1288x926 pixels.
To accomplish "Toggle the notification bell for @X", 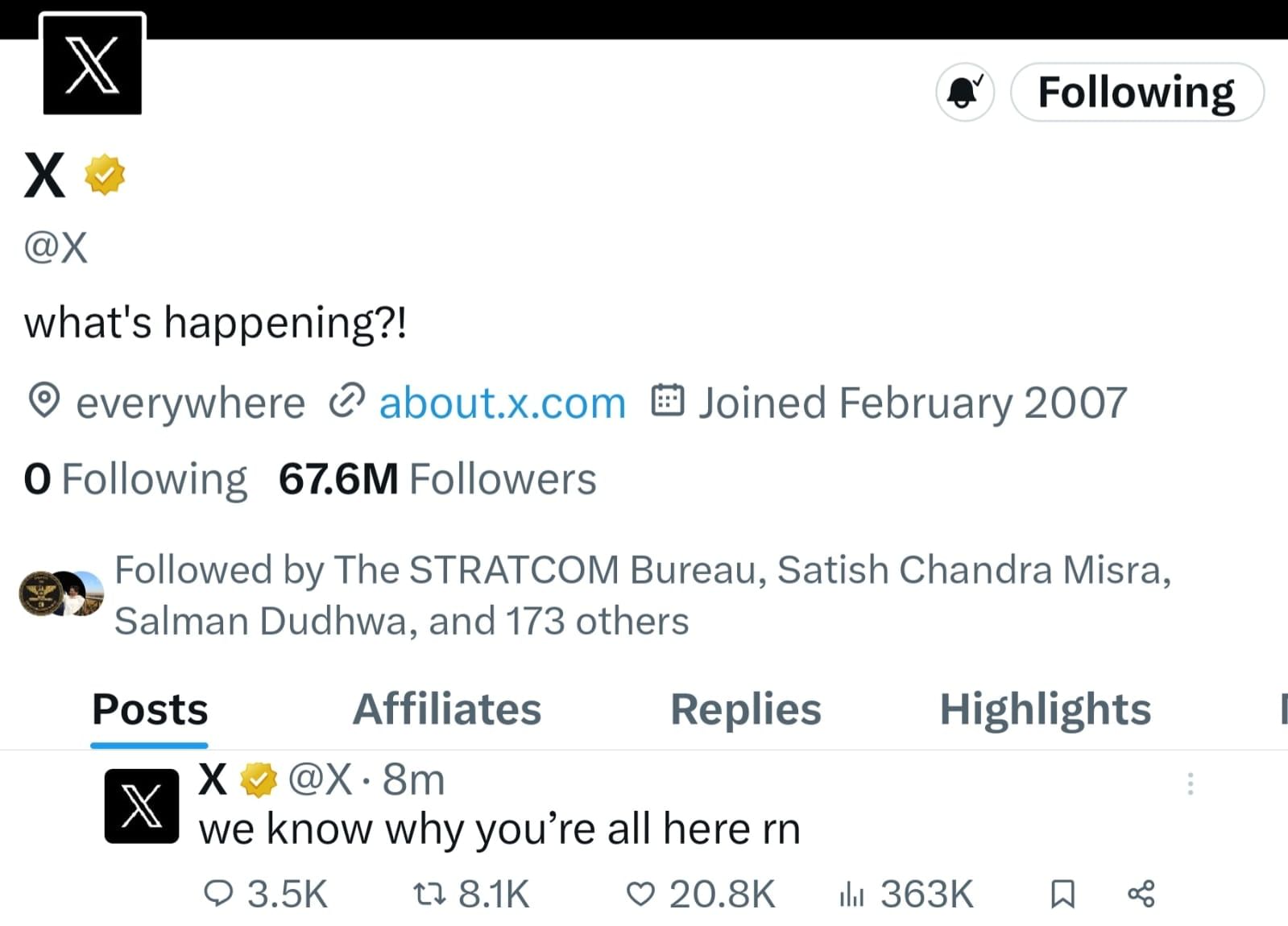I will [964, 92].
